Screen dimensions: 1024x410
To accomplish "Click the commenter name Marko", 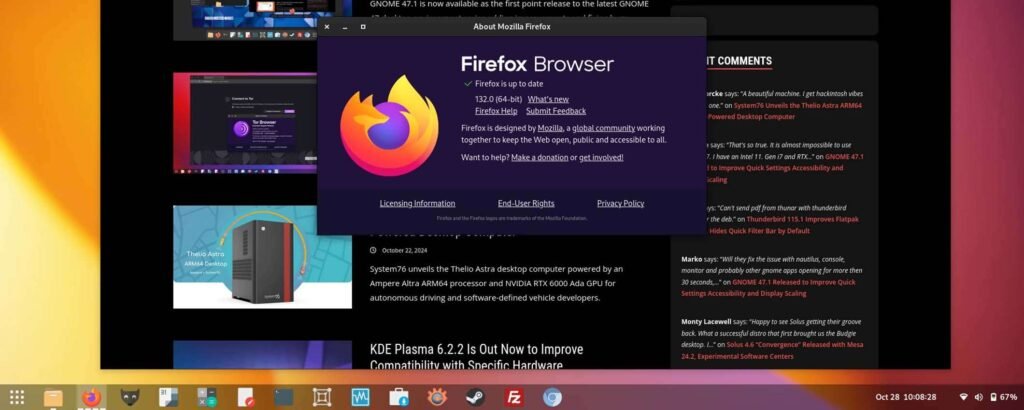I will [692, 259].
